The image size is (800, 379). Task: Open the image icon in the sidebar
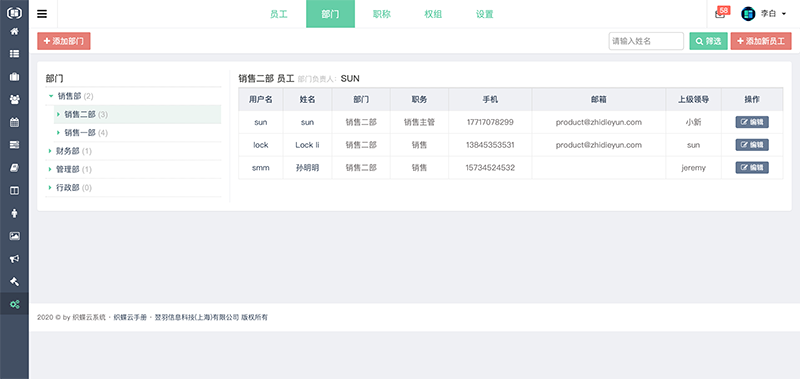(x=14, y=236)
